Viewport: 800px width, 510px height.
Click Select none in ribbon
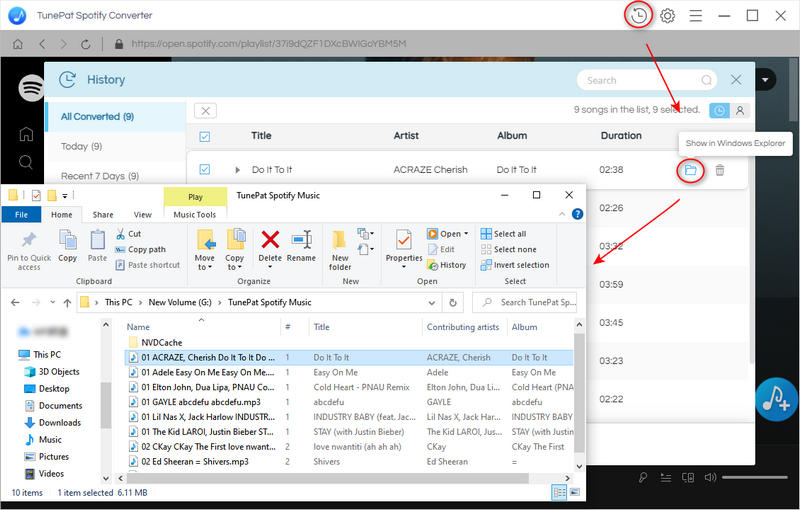click(509, 249)
